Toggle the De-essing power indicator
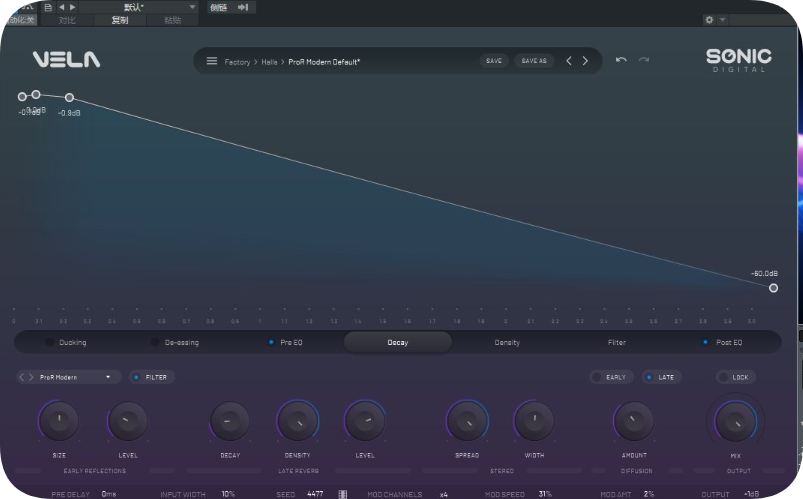This screenshot has width=803, height=499. pyautogui.click(x=155, y=342)
